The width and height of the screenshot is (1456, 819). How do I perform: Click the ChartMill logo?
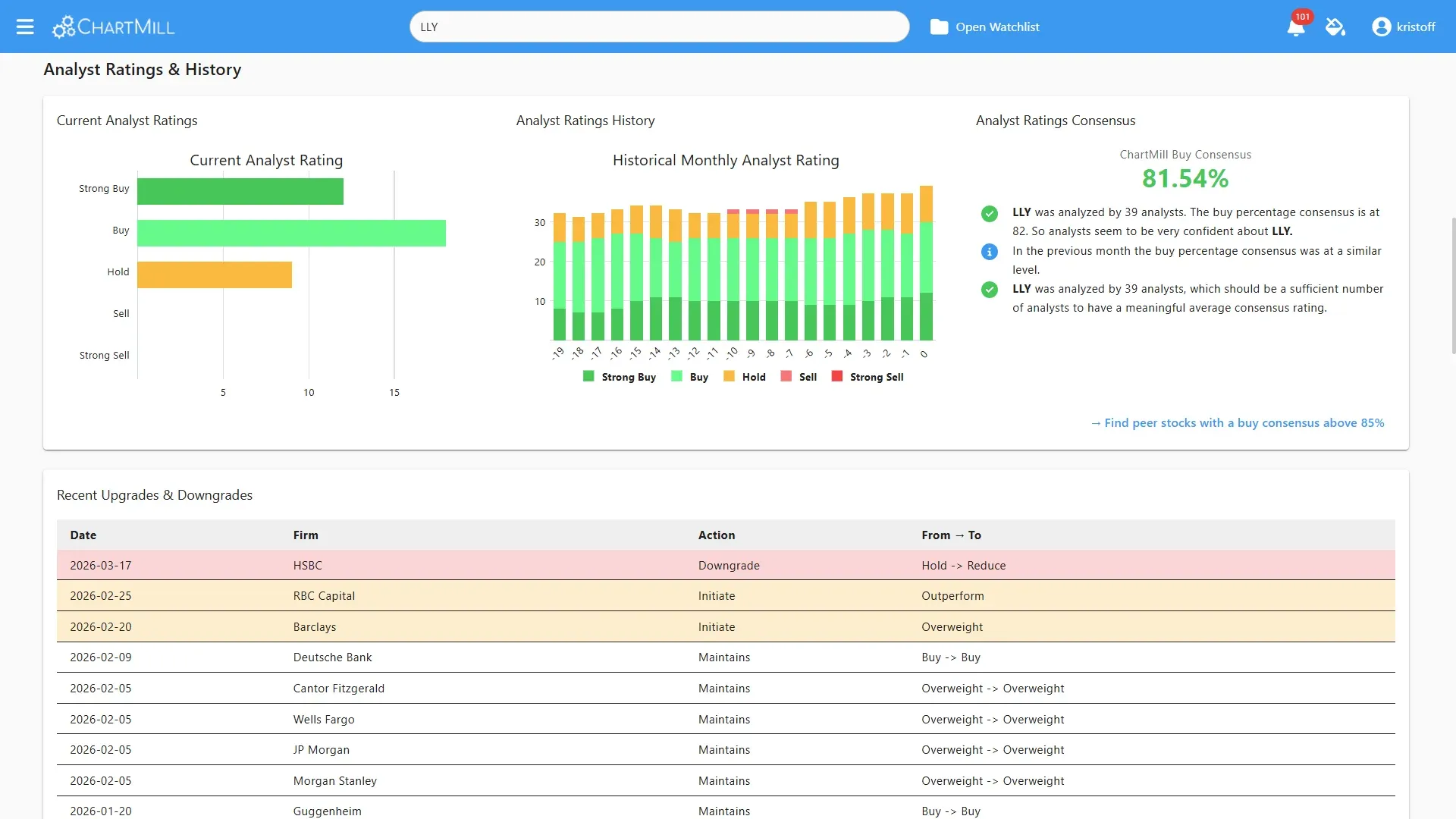[x=114, y=27]
